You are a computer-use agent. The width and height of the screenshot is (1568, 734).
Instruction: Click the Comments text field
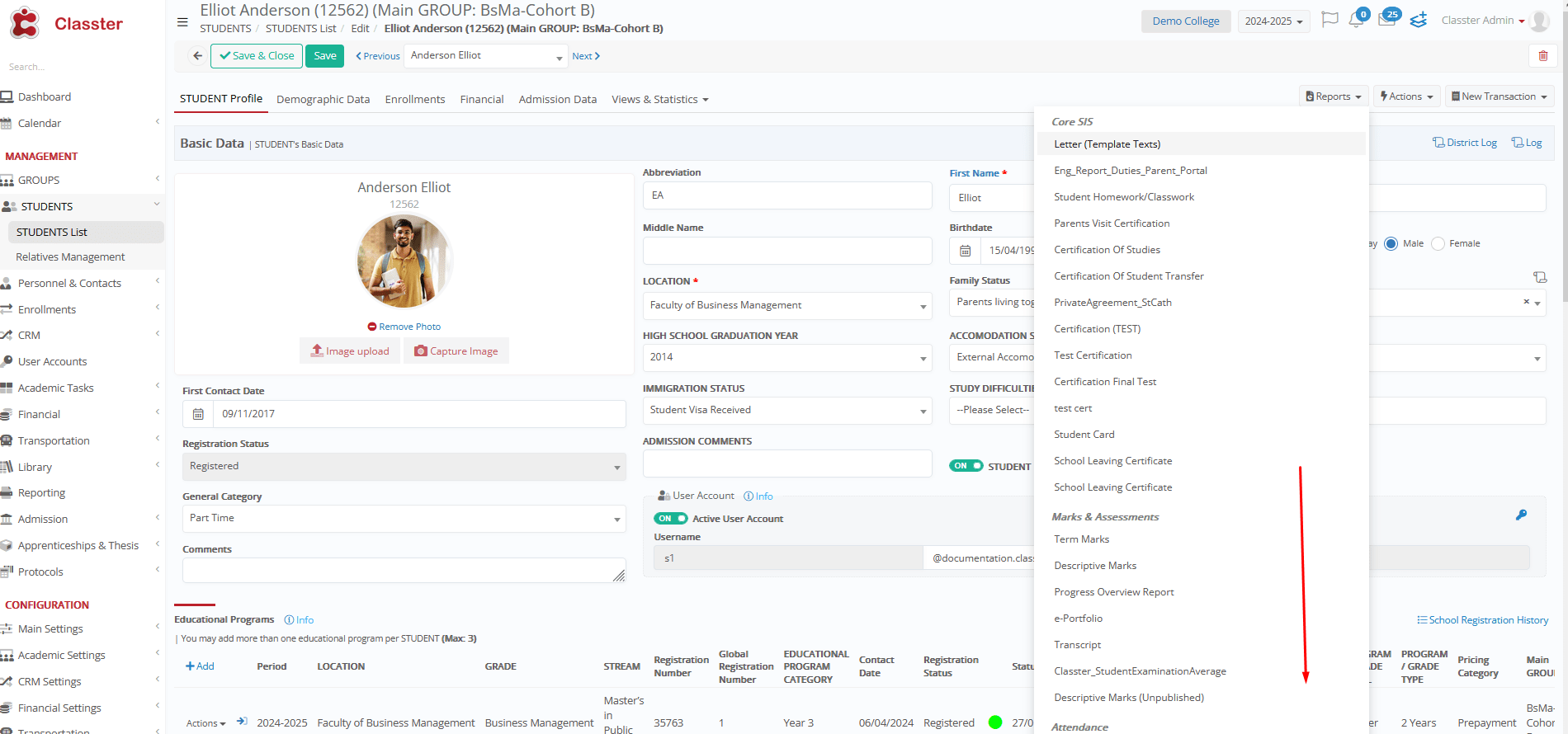(x=403, y=571)
